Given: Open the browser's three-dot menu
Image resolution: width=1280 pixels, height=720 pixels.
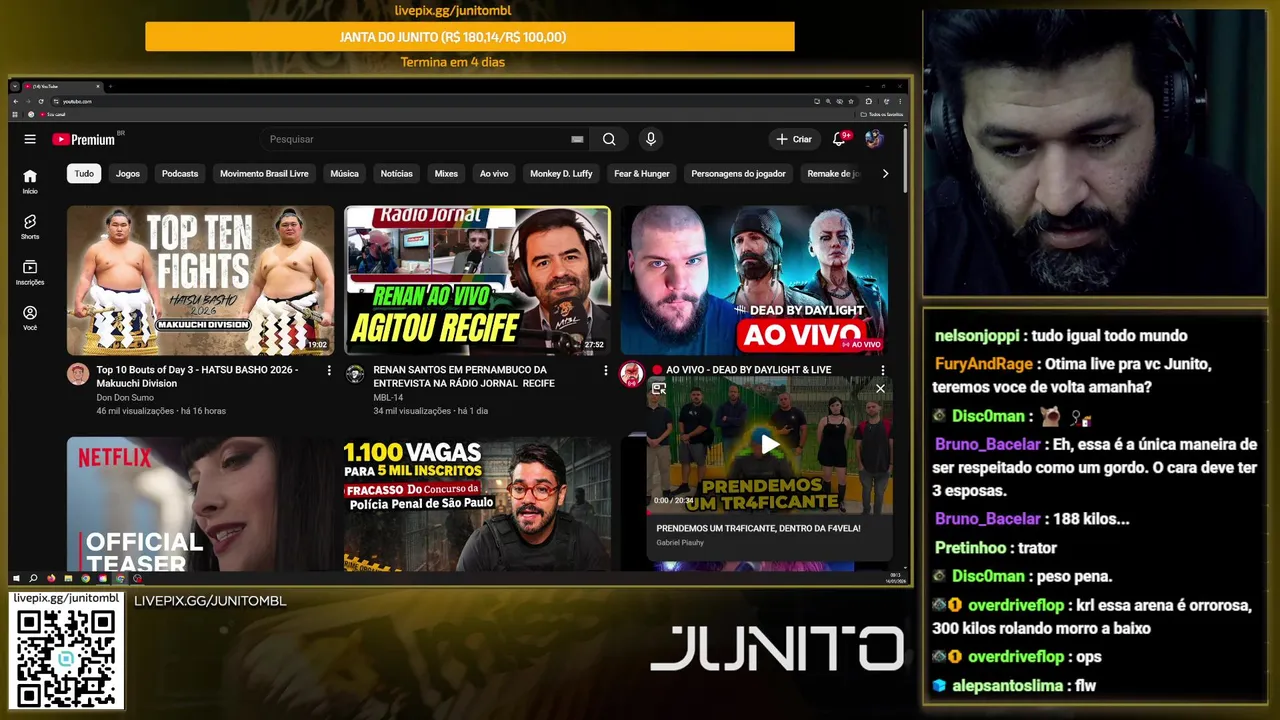Looking at the screenshot, I should click(898, 101).
